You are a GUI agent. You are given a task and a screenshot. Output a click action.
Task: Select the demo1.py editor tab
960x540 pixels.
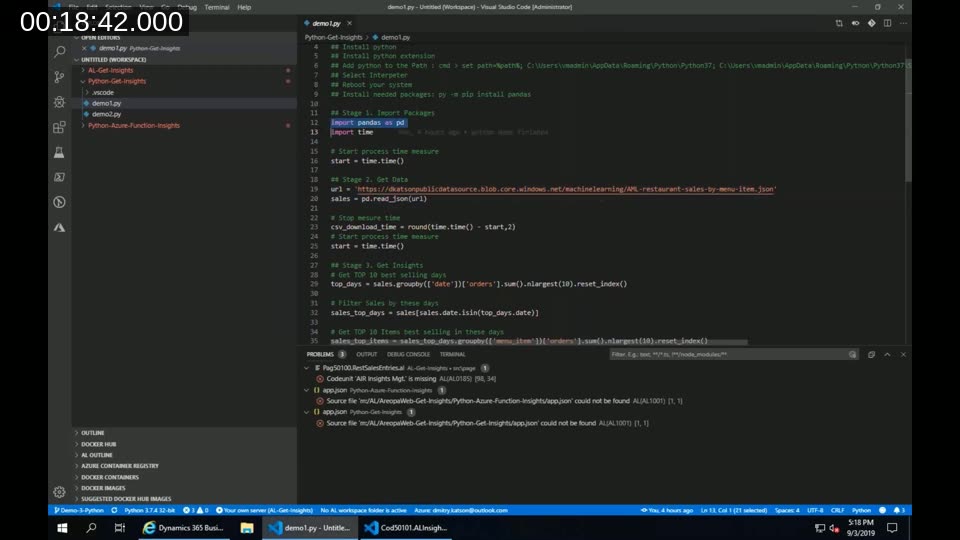[x=326, y=23]
